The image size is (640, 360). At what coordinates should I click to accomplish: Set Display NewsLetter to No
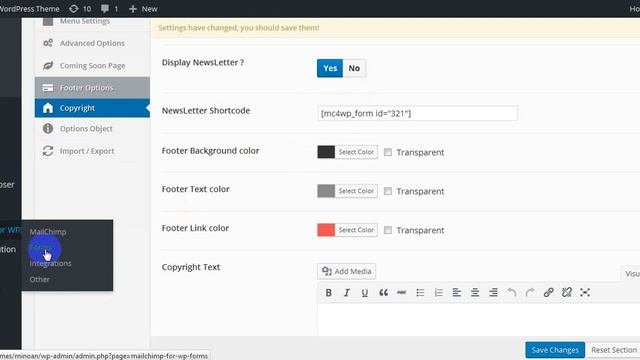[x=354, y=68]
